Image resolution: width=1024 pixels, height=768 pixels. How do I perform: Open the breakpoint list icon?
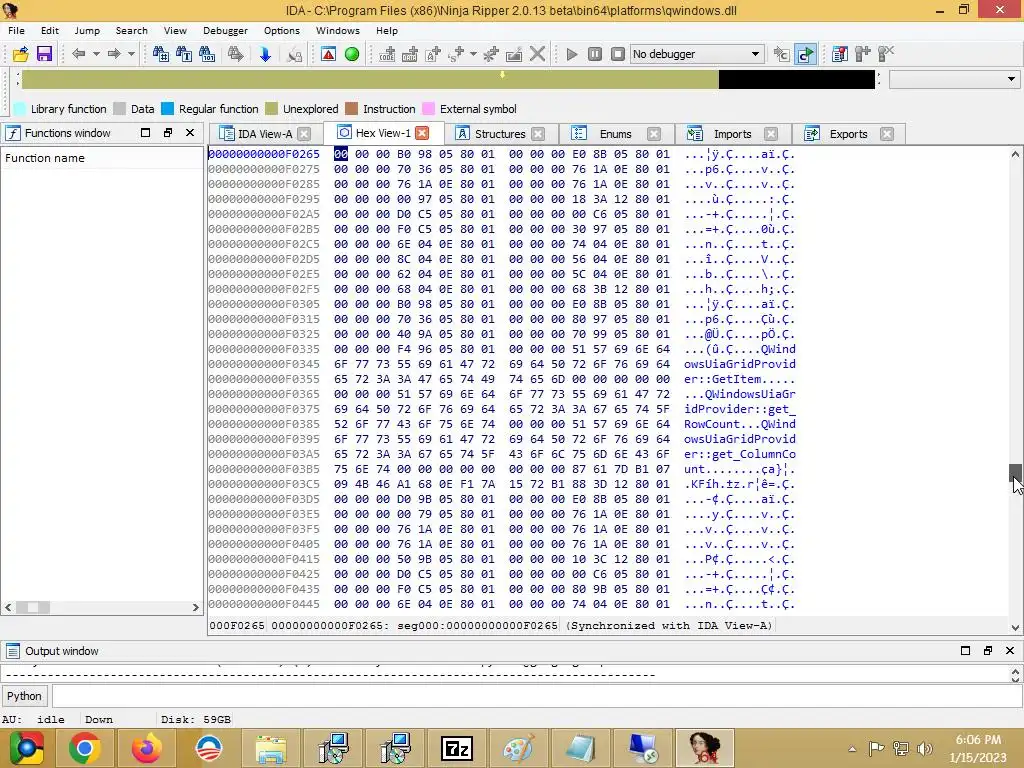tap(840, 54)
